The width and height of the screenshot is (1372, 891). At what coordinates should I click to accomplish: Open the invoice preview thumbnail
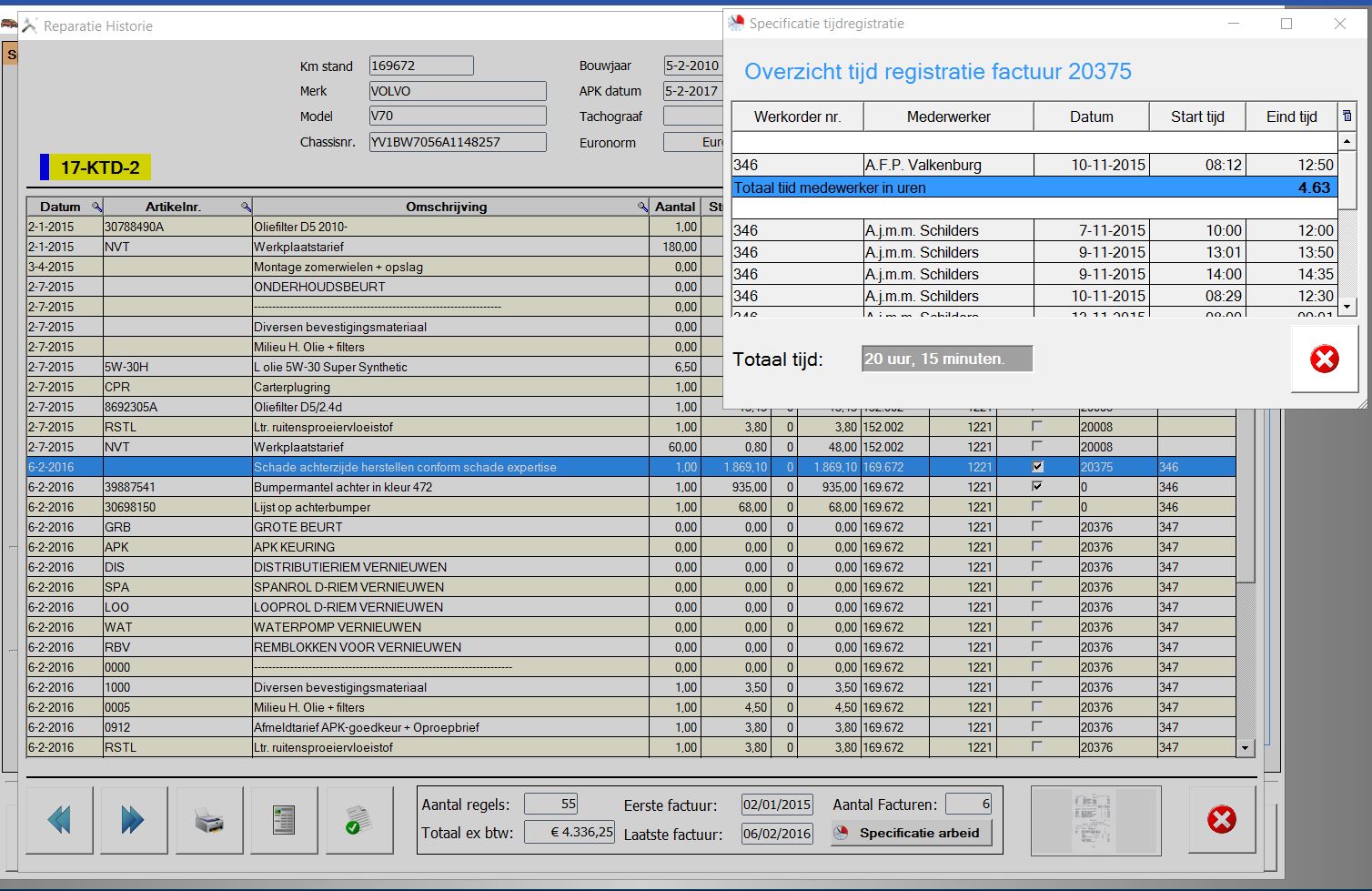(x=1095, y=821)
